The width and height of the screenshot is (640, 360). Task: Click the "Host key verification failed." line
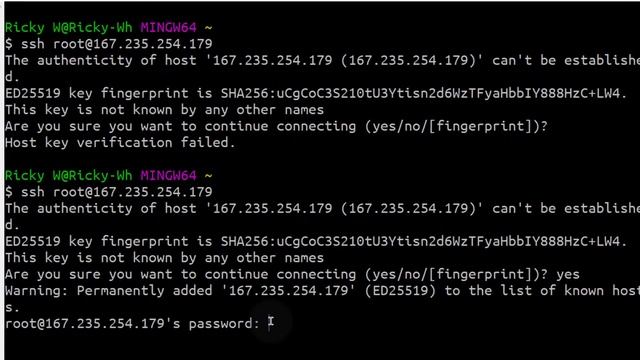(120, 142)
